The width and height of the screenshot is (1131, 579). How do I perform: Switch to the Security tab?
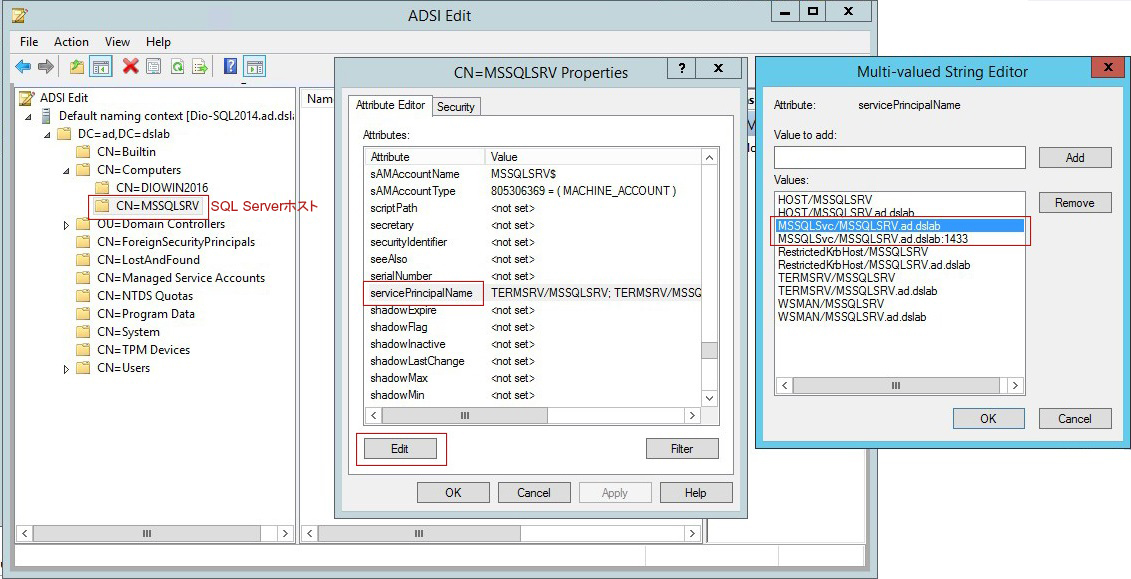tap(455, 106)
